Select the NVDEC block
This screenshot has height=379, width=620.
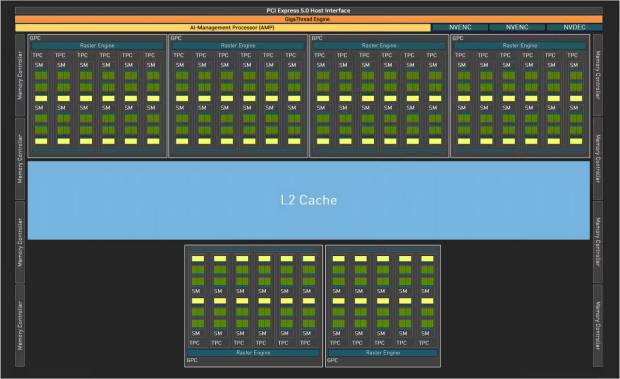(574, 27)
